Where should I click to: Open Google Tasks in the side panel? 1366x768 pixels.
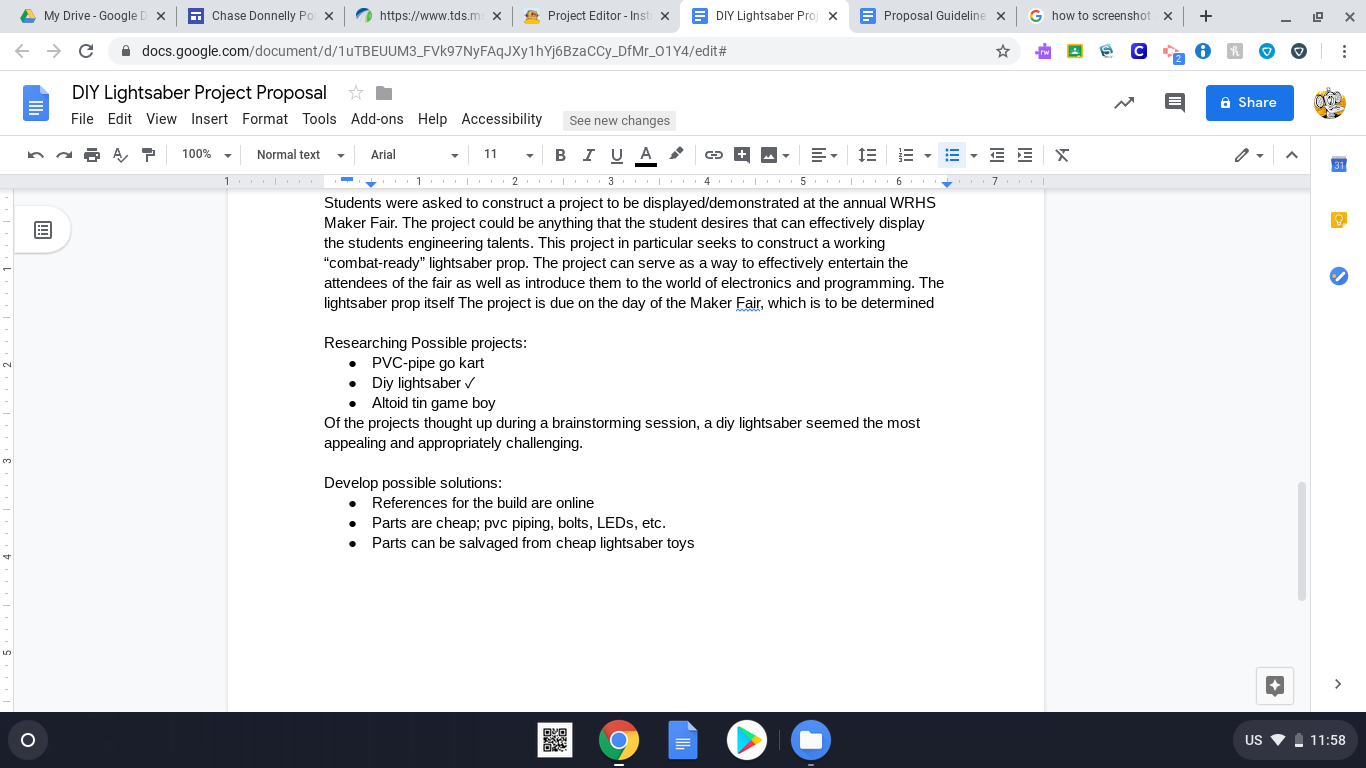1339,276
